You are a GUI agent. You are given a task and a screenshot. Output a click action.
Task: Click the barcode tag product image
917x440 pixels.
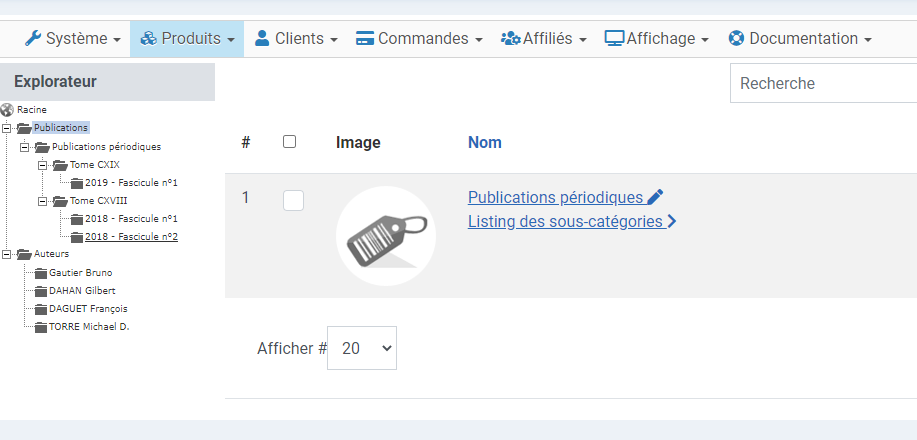[385, 236]
